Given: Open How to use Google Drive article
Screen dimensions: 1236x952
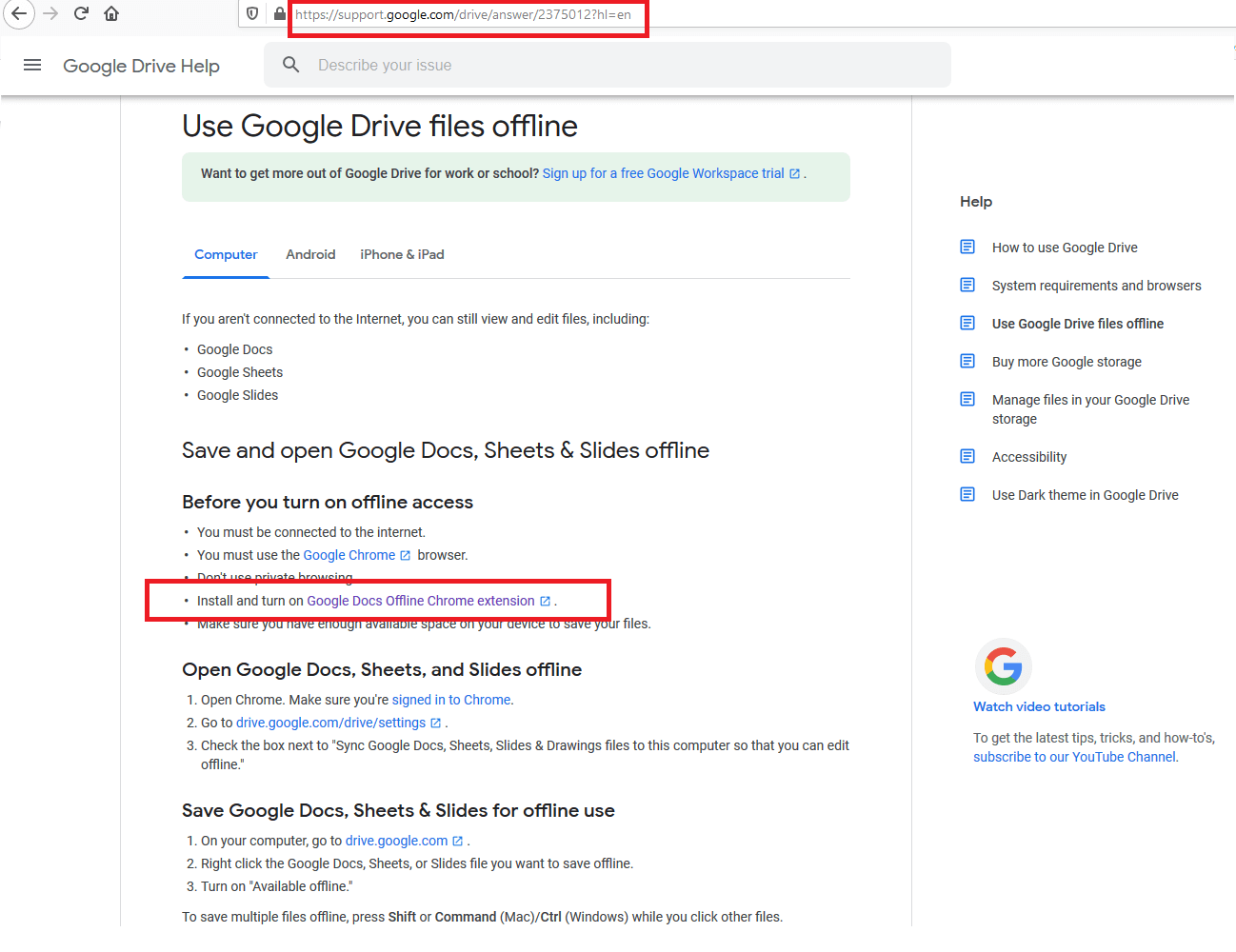Looking at the screenshot, I should click(x=1065, y=248).
